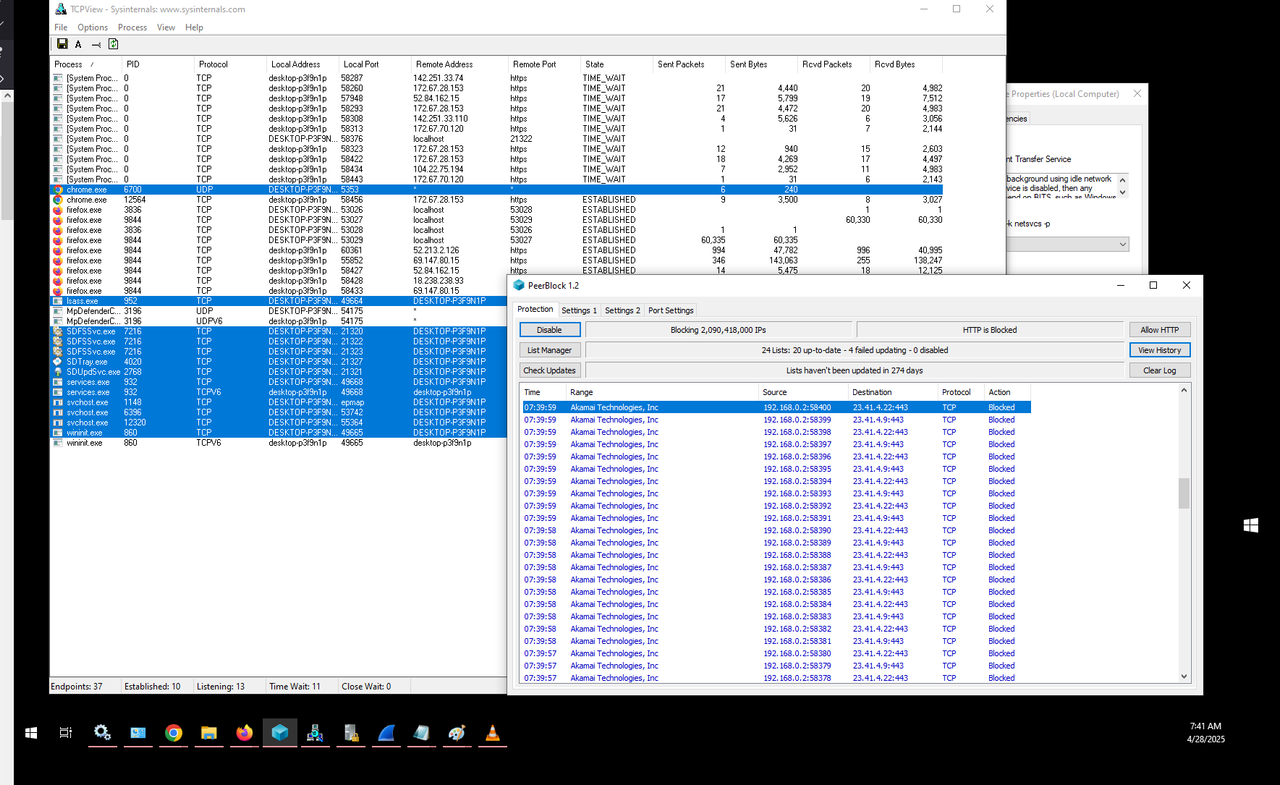The width and height of the screenshot is (1280, 785).
Task: Toggle address resolution with the A icon
Action: pos(77,44)
